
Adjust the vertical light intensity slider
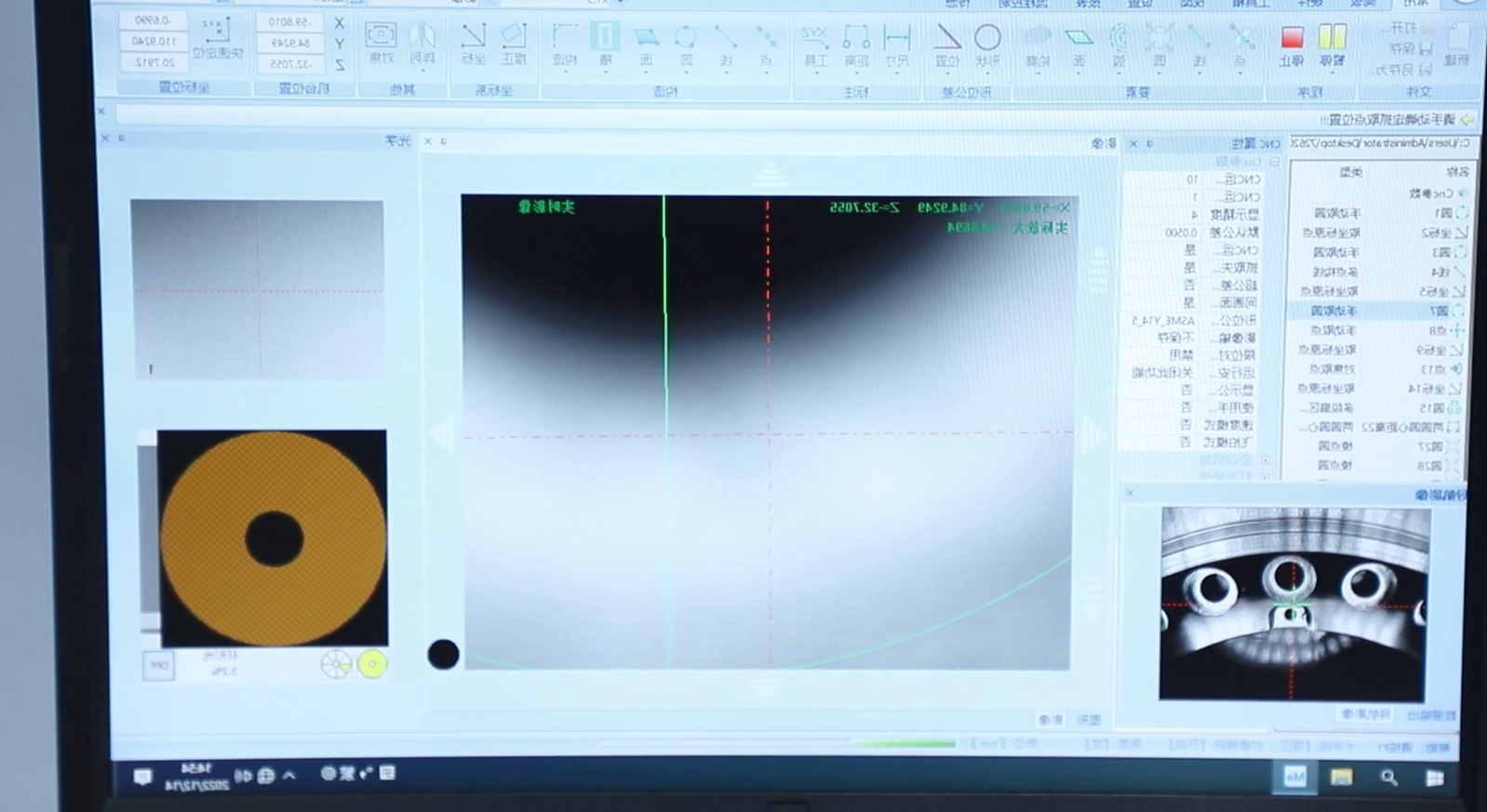pos(148,538)
